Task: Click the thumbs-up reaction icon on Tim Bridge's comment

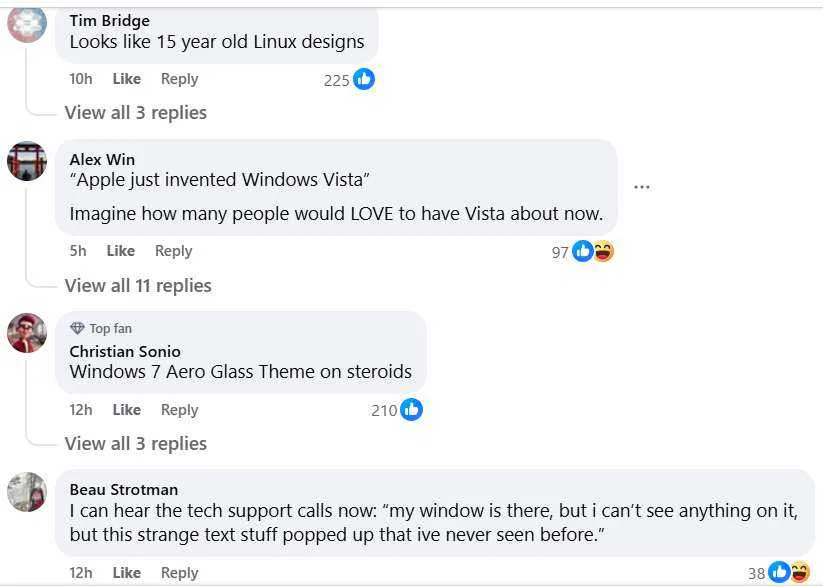Action: pyautogui.click(x=362, y=79)
